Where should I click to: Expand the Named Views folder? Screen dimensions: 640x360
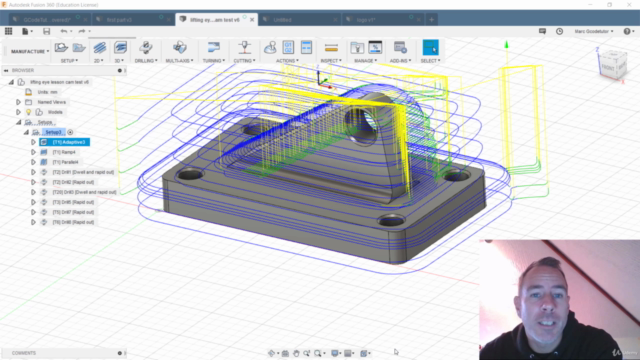click(18, 102)
